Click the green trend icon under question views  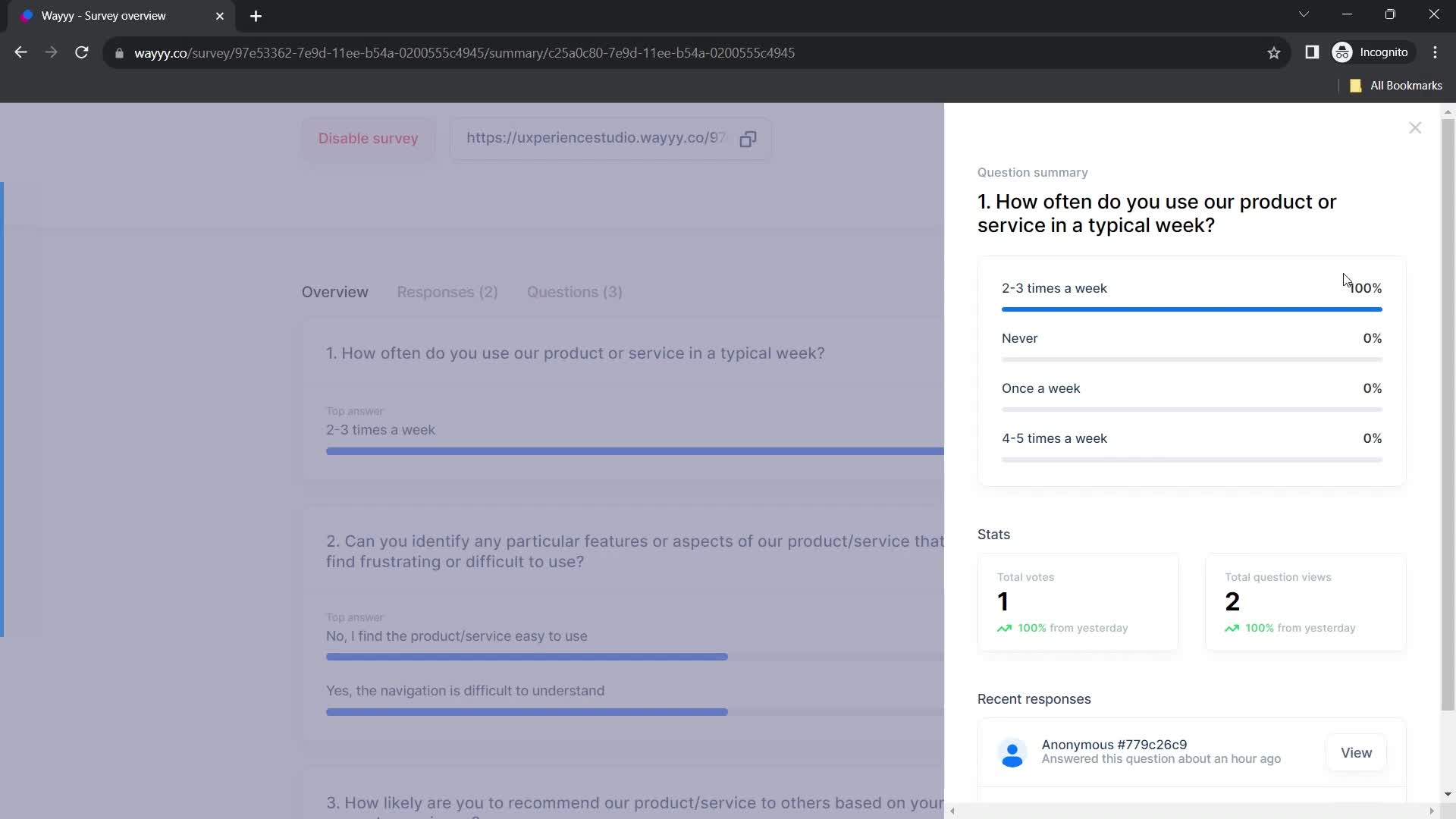(1232, 629)
